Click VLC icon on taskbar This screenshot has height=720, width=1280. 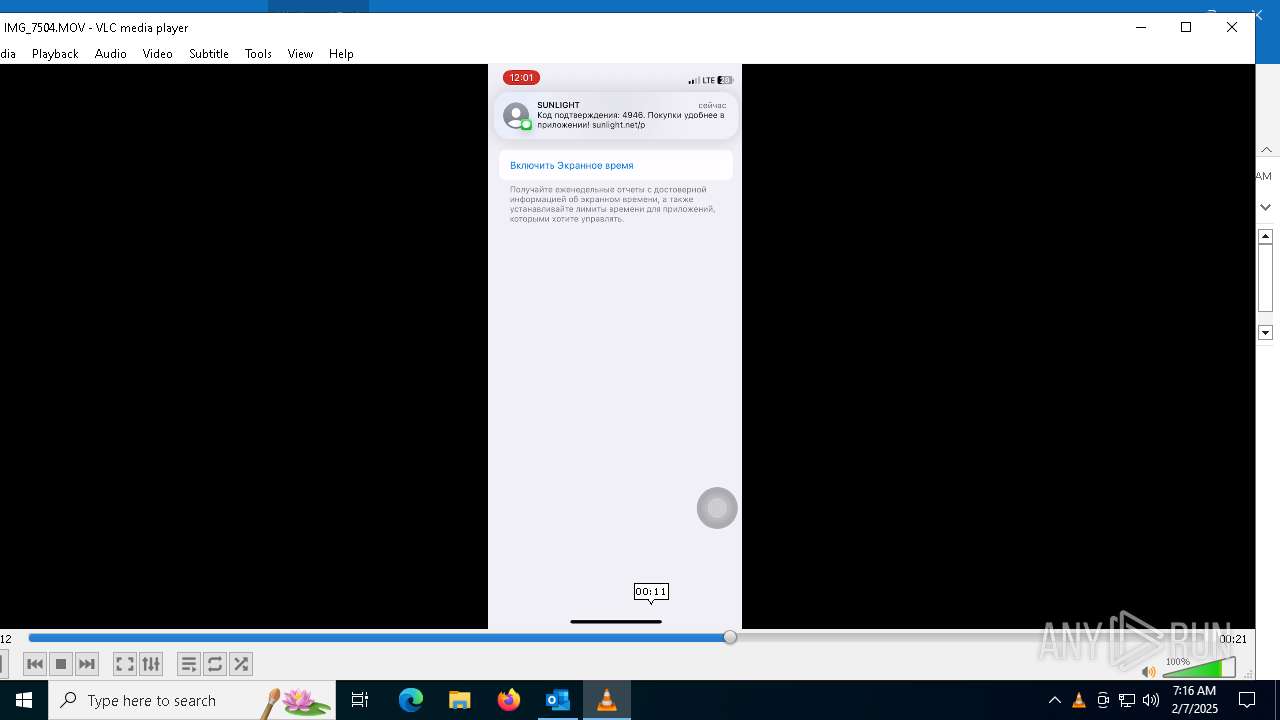coord(606,700)
